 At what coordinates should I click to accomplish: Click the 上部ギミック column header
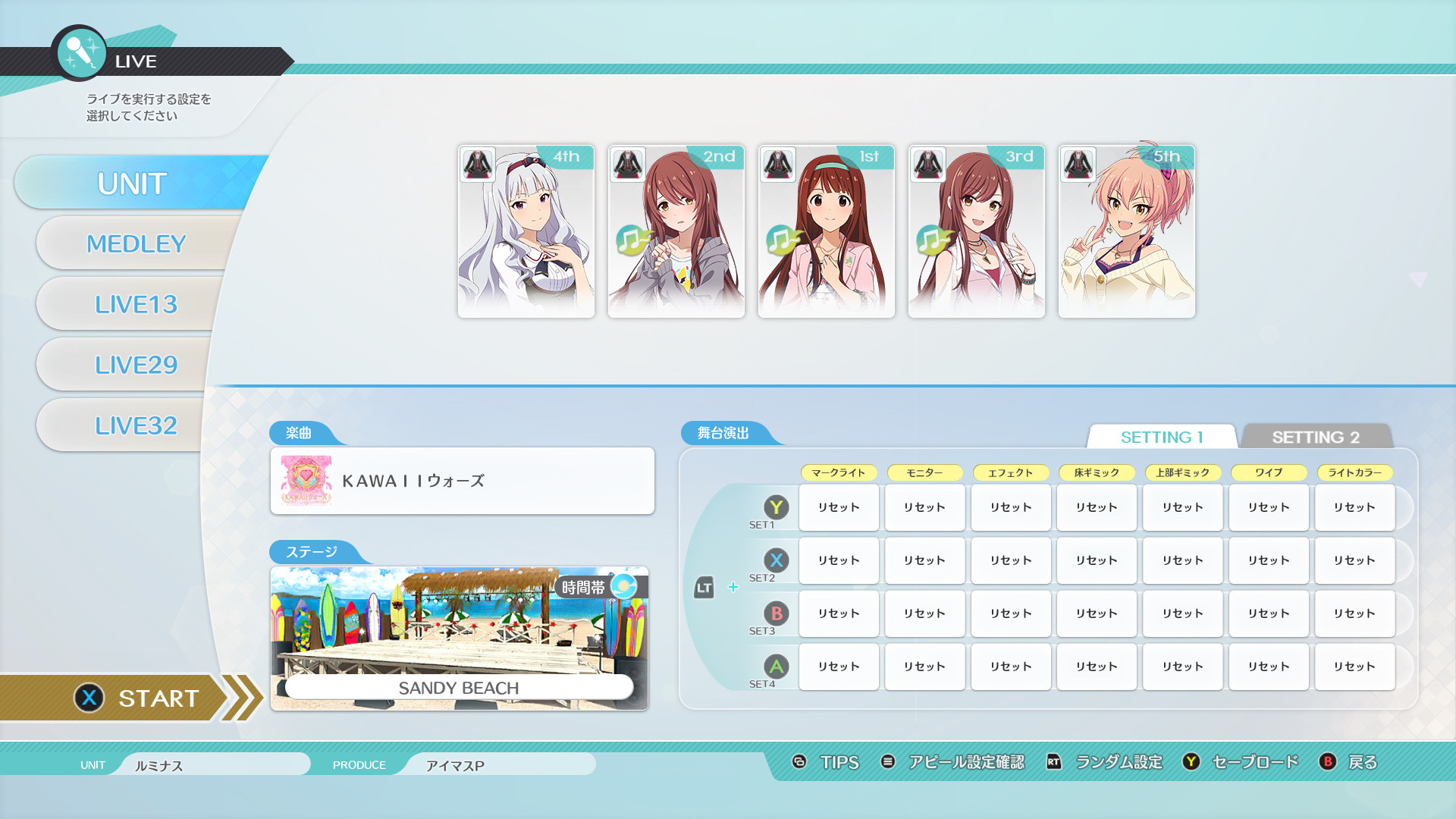coord(1183,472)
